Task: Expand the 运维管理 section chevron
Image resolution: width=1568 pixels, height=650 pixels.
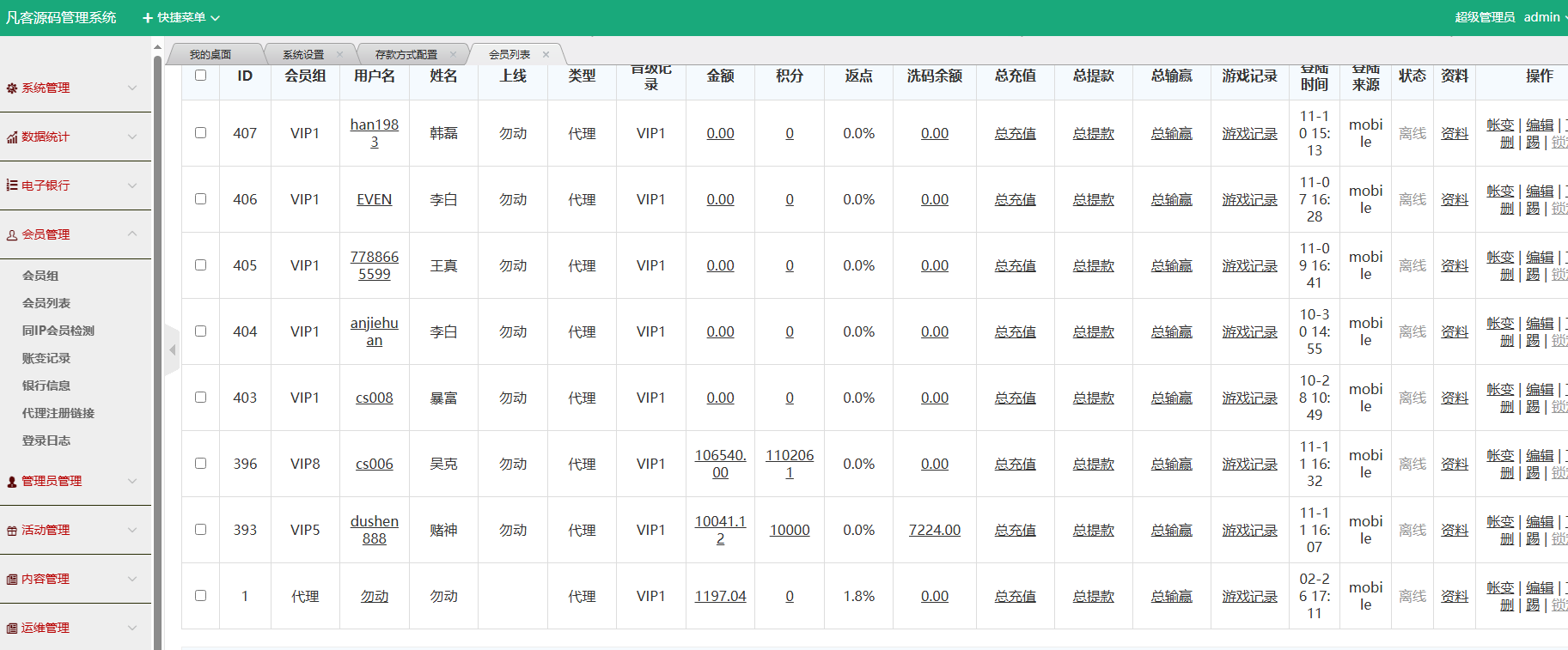Action: [x=132, y=628]
